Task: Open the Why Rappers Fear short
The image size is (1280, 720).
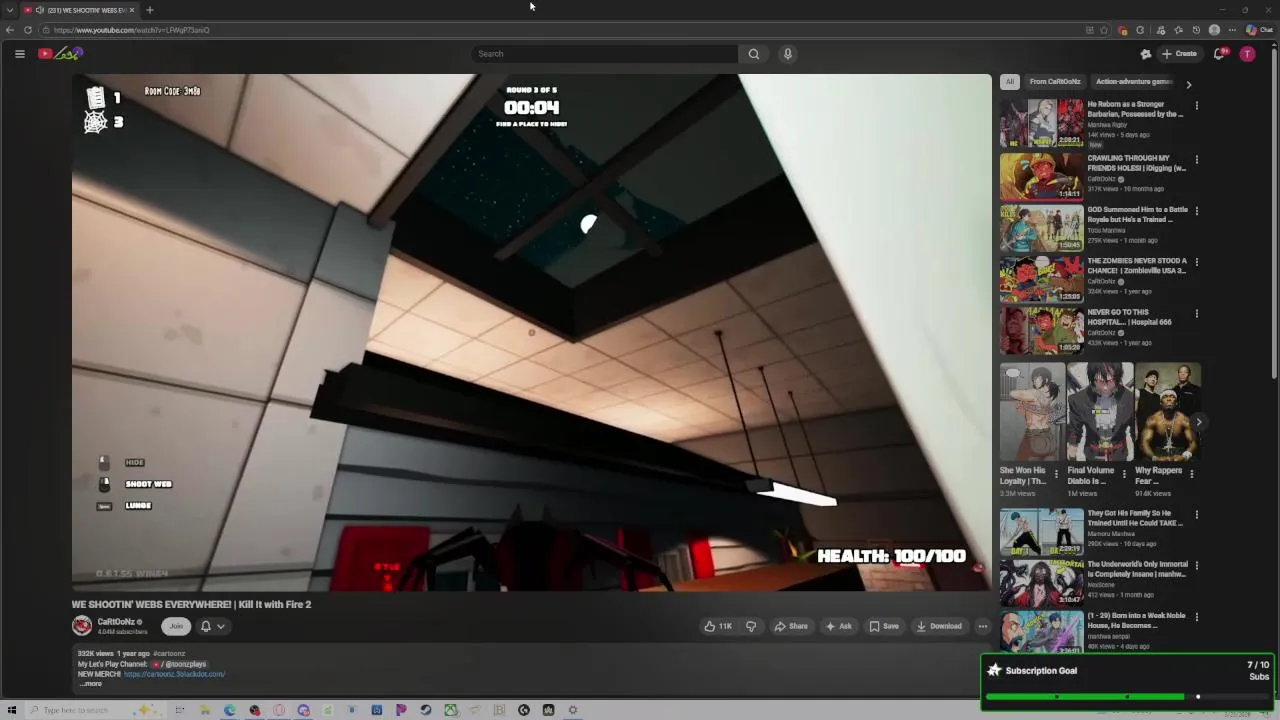Action: click(1168, 412)
